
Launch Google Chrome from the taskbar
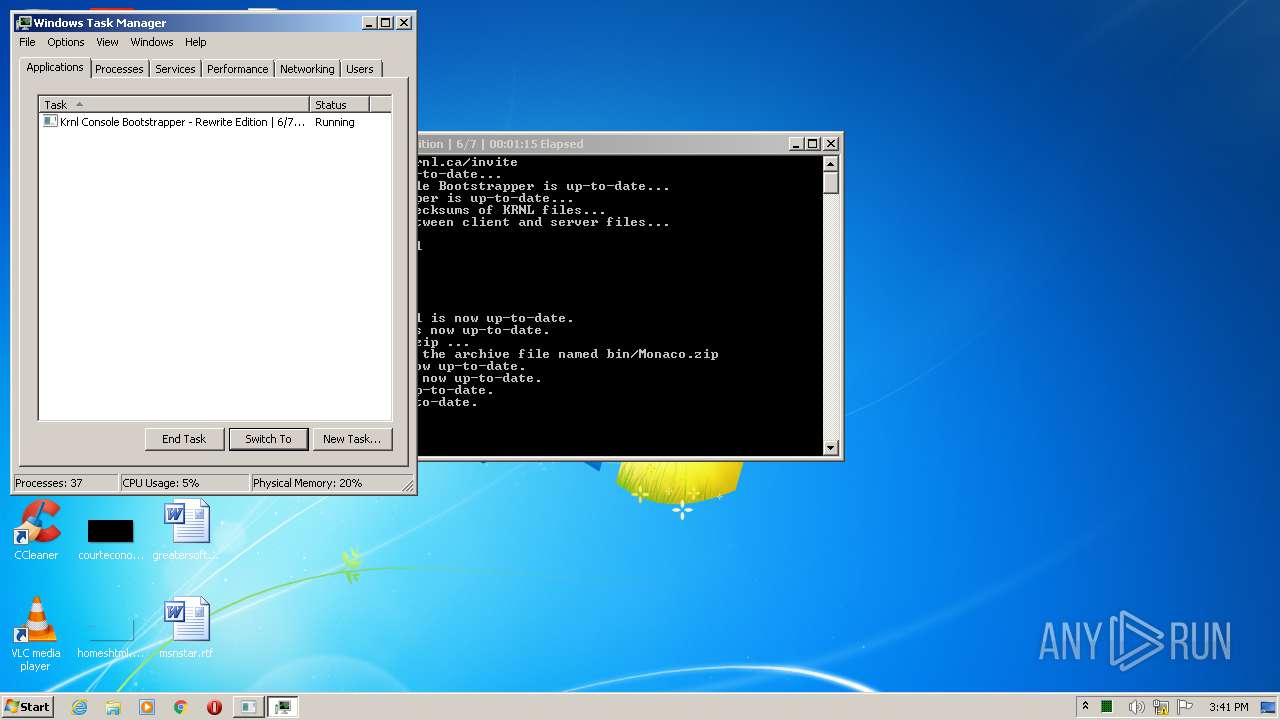(180, 707)
